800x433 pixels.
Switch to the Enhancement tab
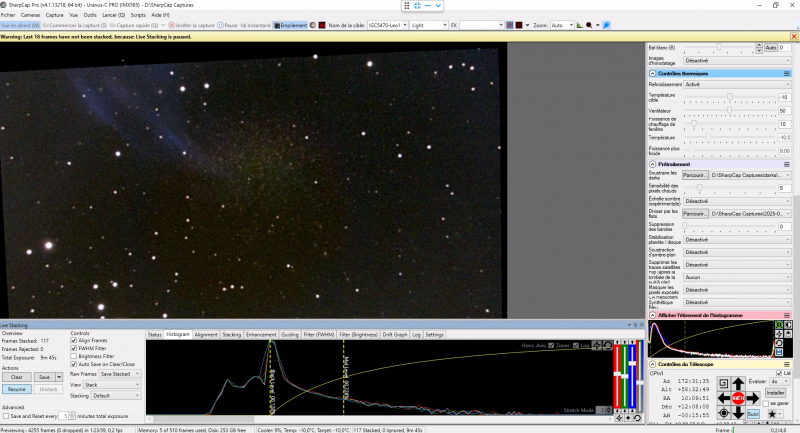[x=261, y=335]
